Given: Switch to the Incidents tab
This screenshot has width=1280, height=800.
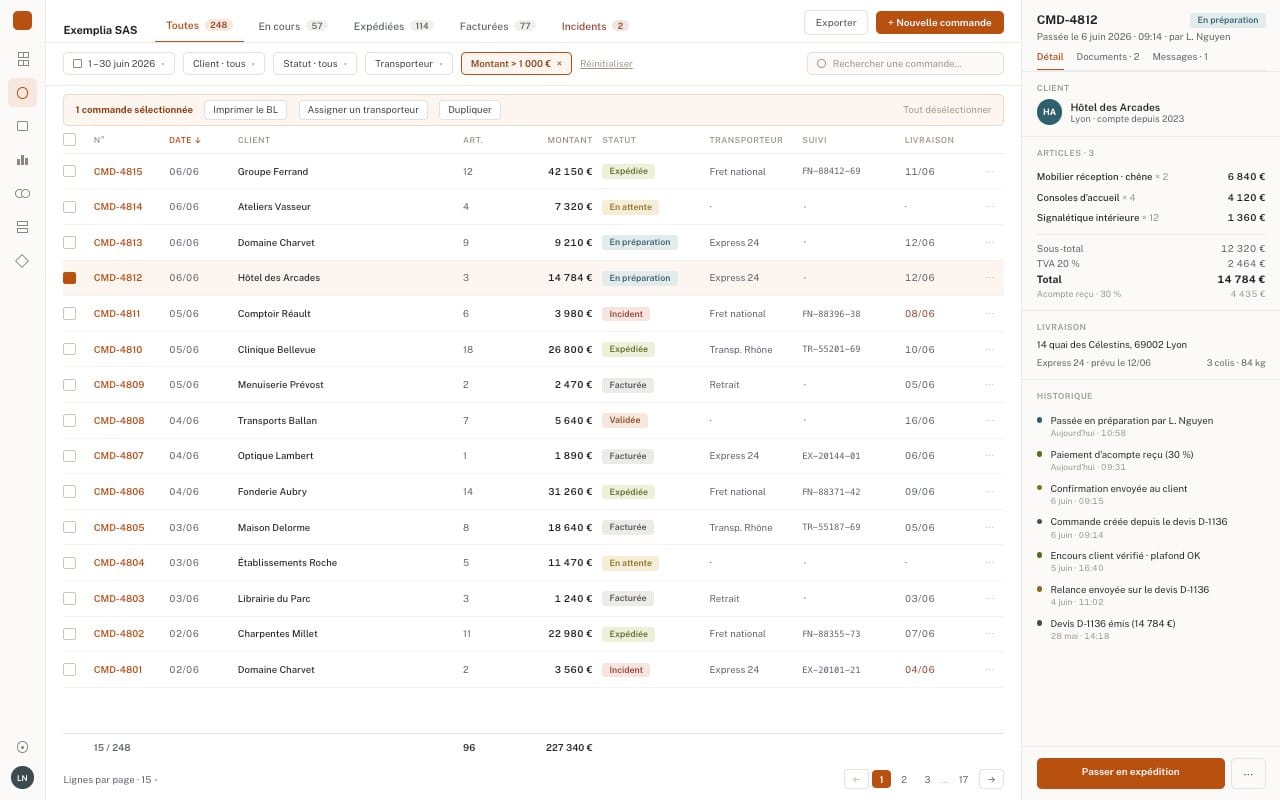Looking at the screenshot, I should pyautogui.click(x=595, y=26).
